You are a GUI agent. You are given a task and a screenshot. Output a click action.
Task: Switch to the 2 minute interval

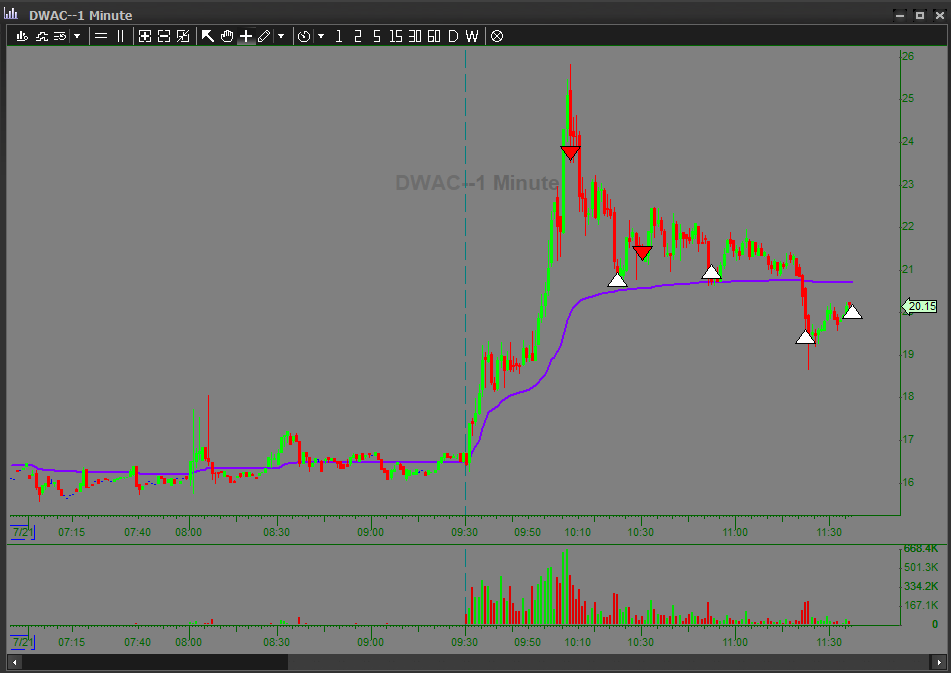coord(358,36)
